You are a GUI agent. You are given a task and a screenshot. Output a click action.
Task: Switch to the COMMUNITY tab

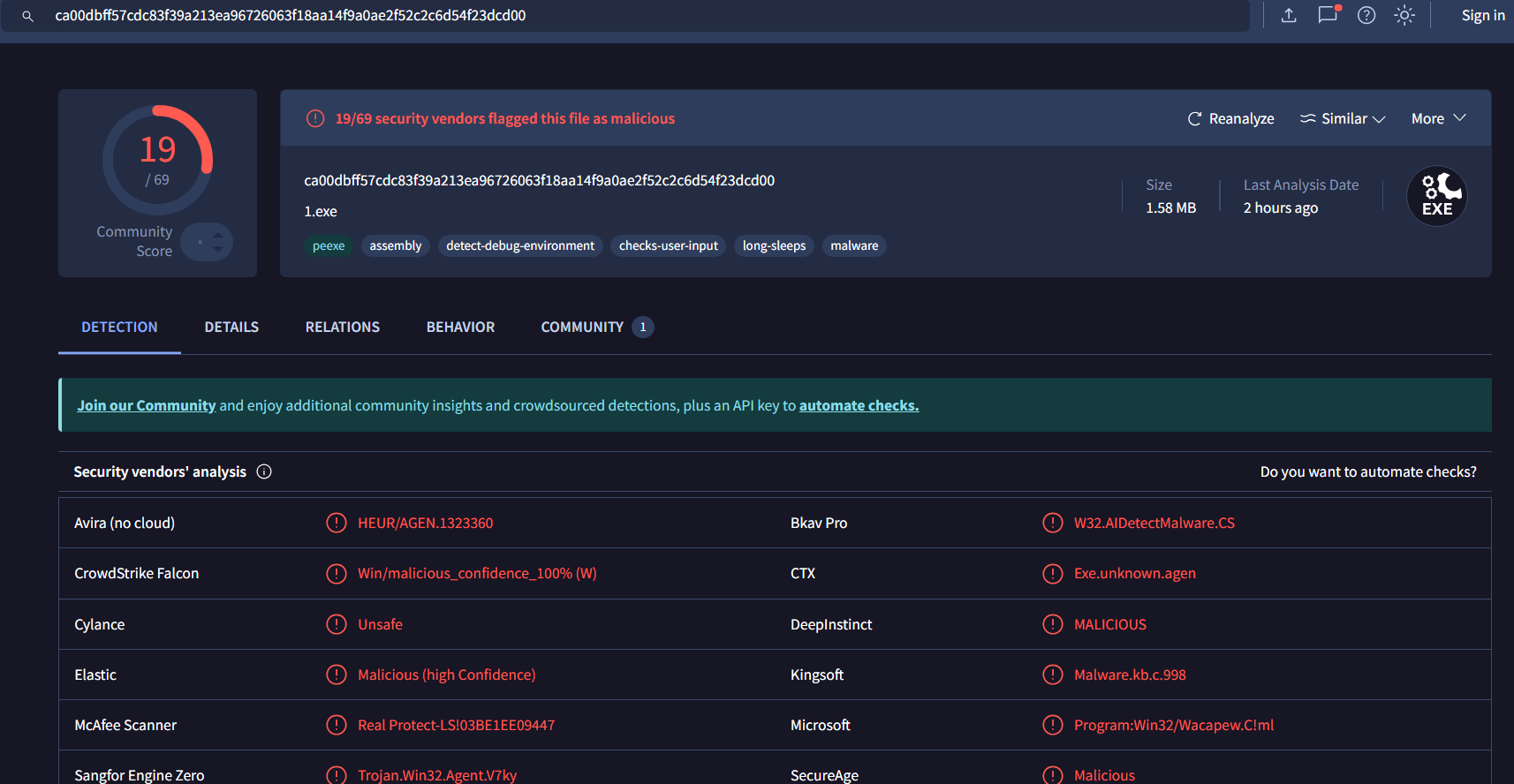pos(597,327)
